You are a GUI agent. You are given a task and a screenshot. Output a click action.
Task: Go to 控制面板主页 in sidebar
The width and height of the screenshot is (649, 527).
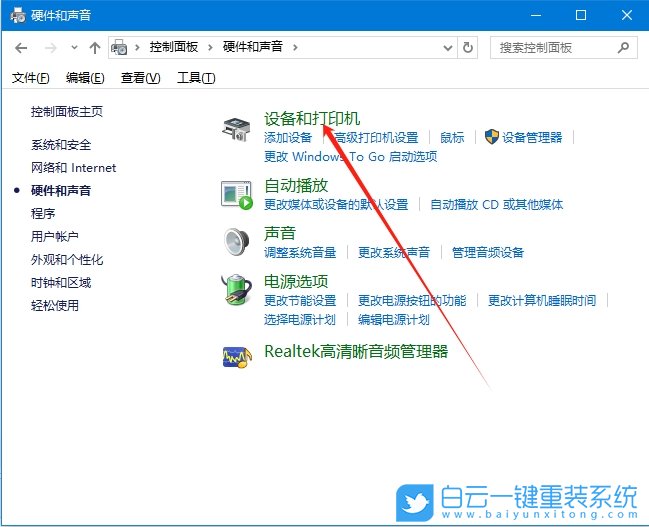67,112
